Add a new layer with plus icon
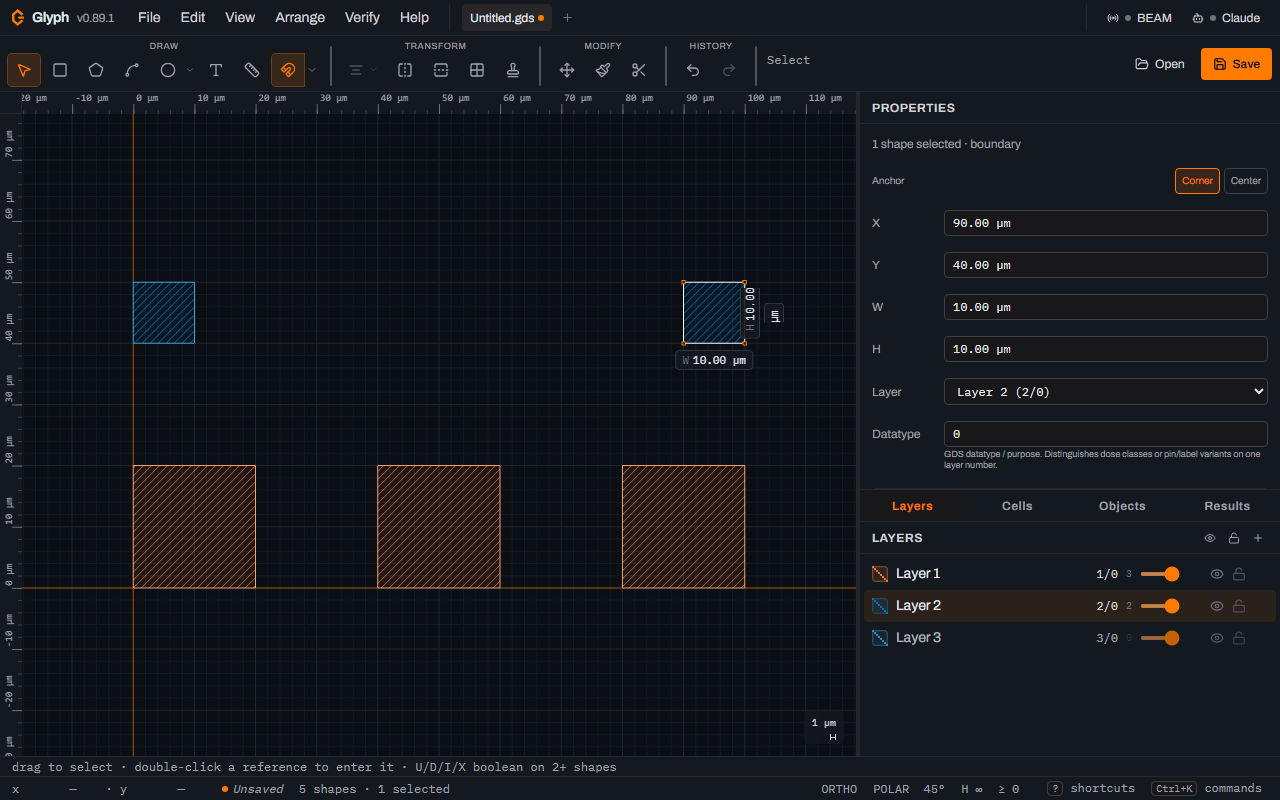Viewport: 1280px width, 800px height. (x=1258, y=538)
